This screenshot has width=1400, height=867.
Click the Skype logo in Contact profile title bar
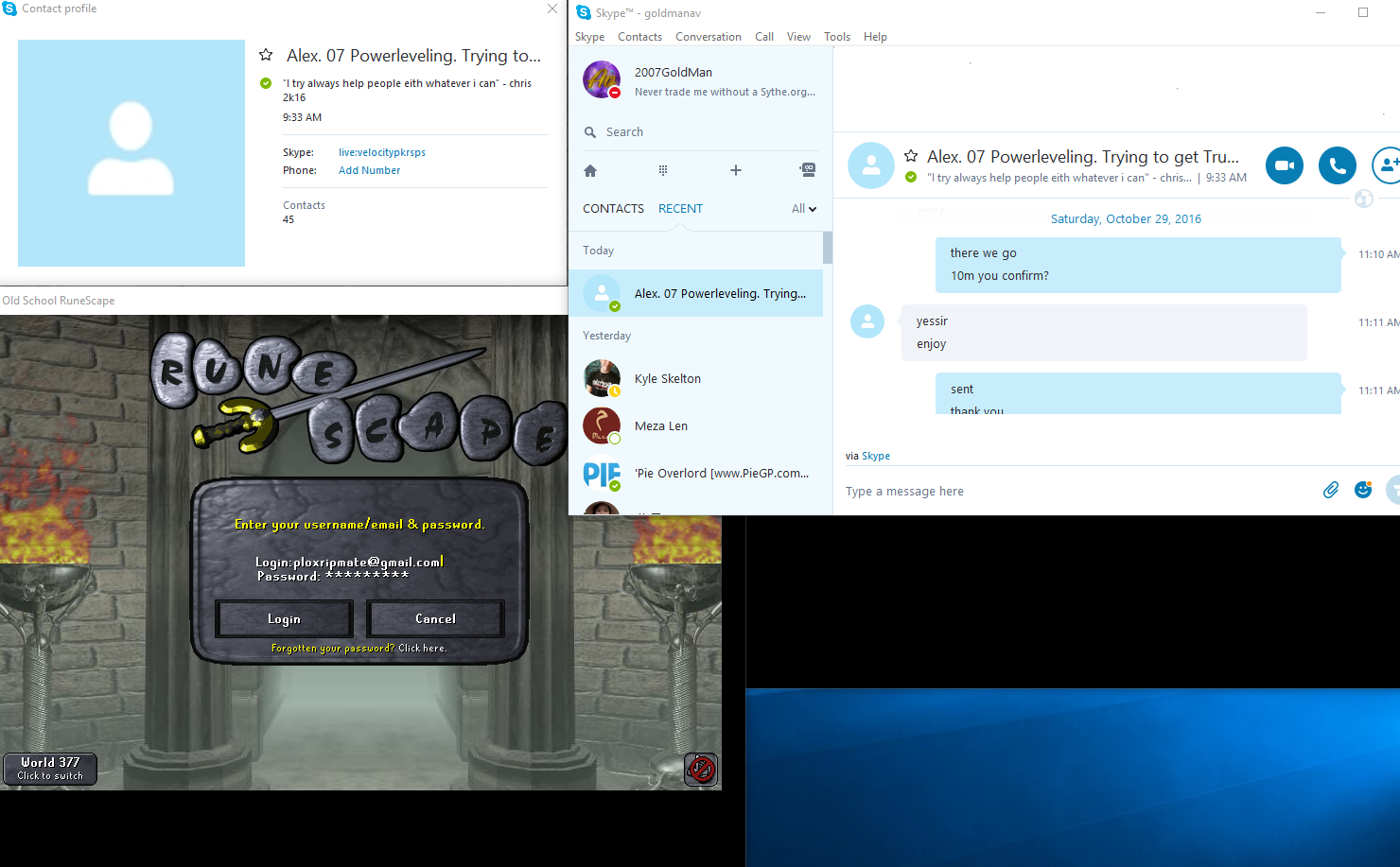pos(9,9)
